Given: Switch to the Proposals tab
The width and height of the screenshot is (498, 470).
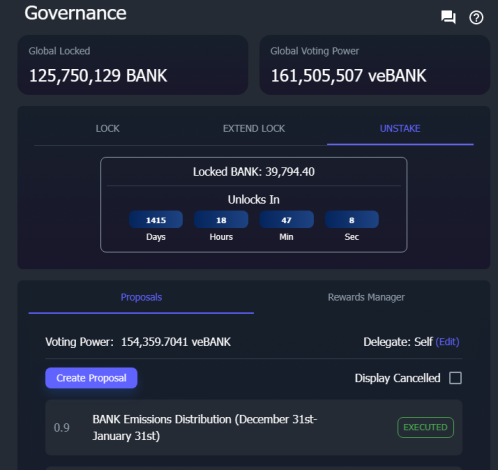Looking at the screenshot, I should point(141,297).
